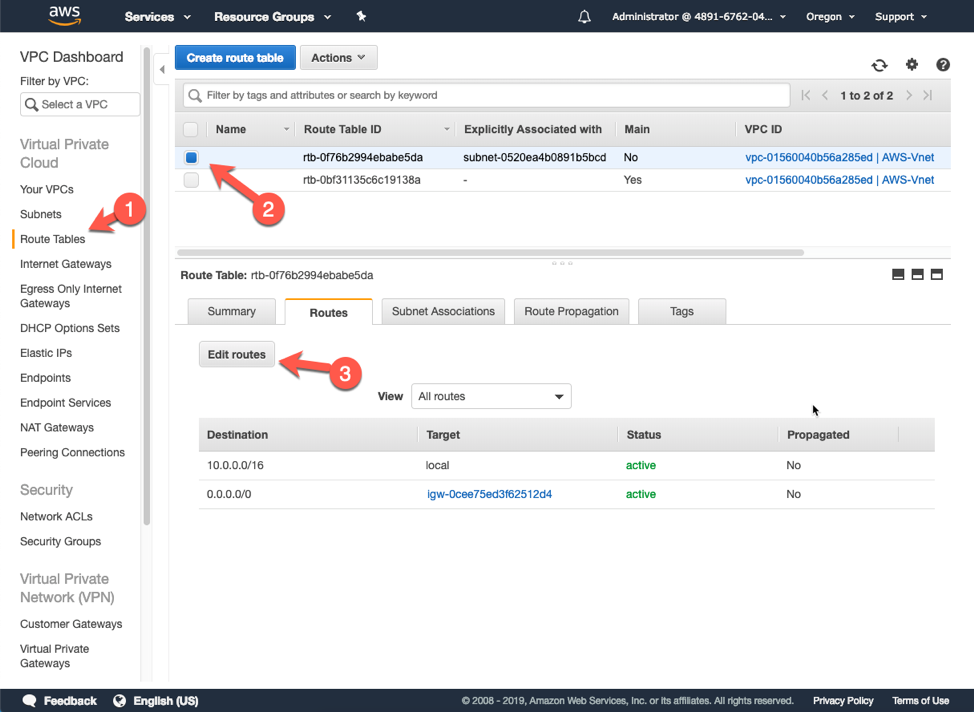Click the Create route table button
The image size is (974, 712).
[235, 58]
